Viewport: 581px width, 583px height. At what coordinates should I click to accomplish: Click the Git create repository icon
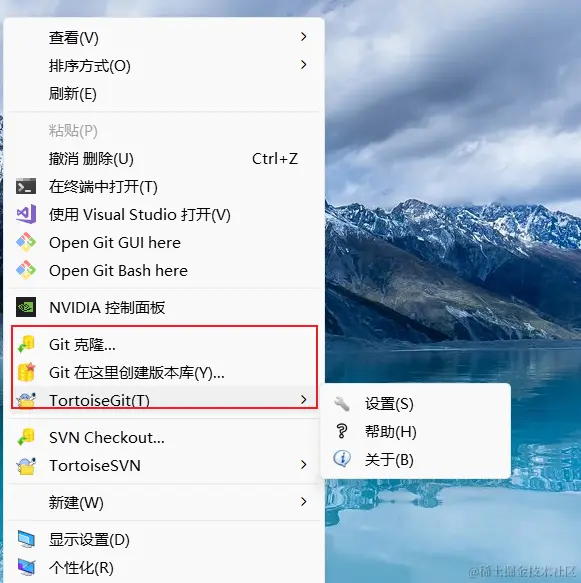click(x=26, y=372)
